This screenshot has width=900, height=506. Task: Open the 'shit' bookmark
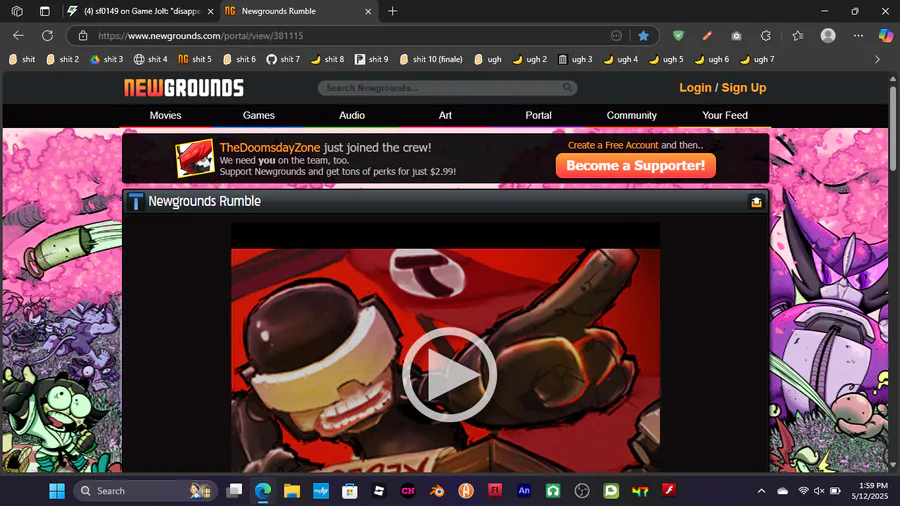pos(22,59)
